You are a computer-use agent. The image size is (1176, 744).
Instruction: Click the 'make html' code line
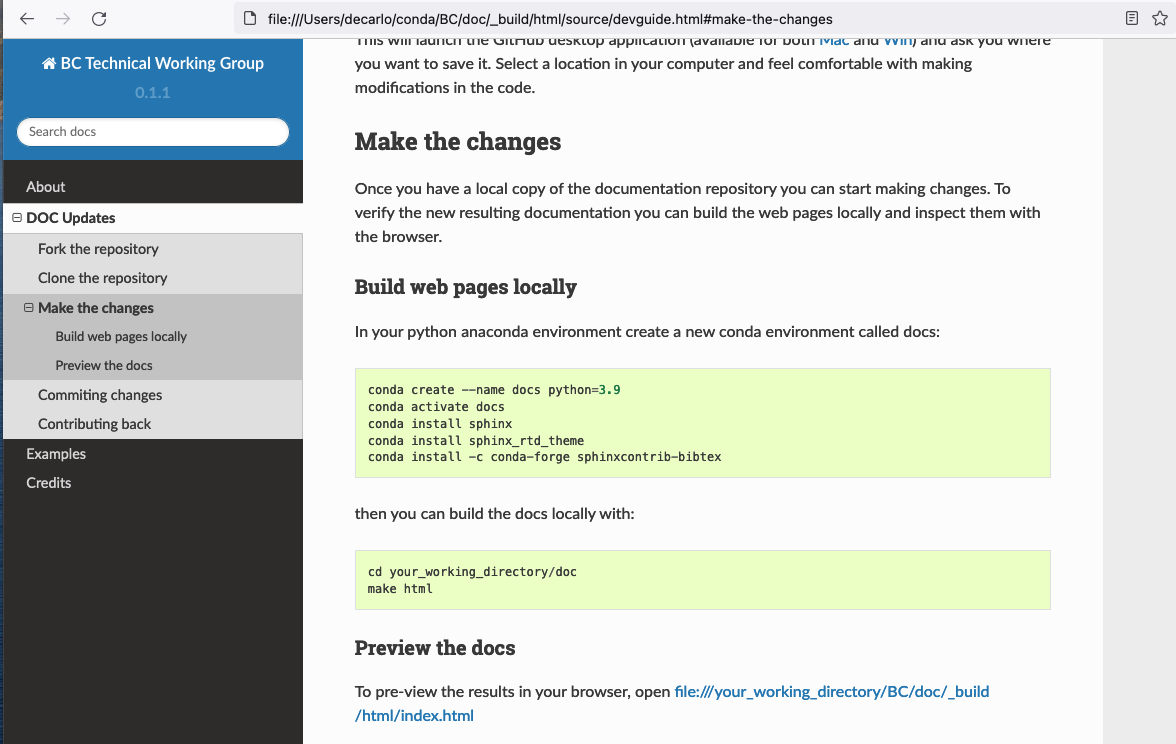pyautogui.click(x=400, y=590)
